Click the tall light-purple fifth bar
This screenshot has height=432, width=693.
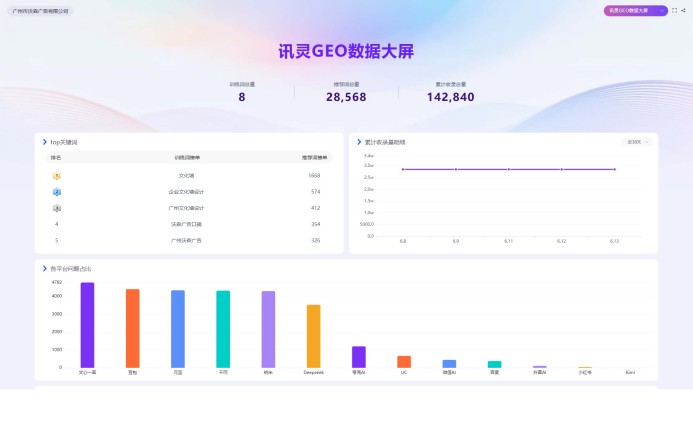[268, 329]
